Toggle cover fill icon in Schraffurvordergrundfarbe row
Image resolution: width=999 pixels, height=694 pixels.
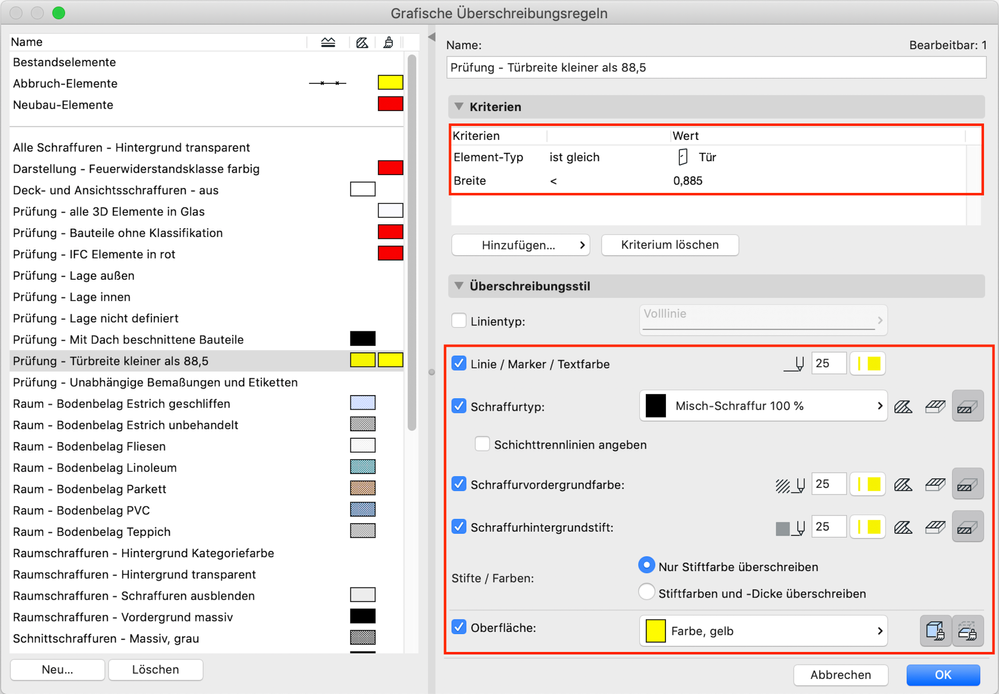coord(935,485)
